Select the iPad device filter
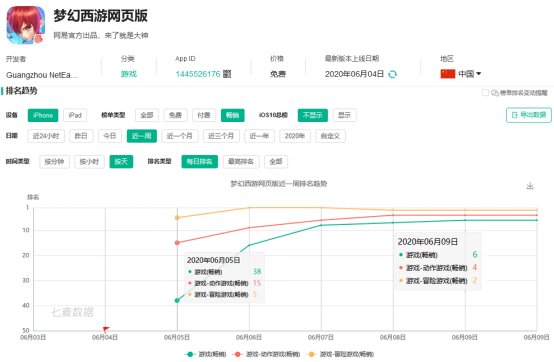The image size is (554, 362). click(x=75, y=115)
